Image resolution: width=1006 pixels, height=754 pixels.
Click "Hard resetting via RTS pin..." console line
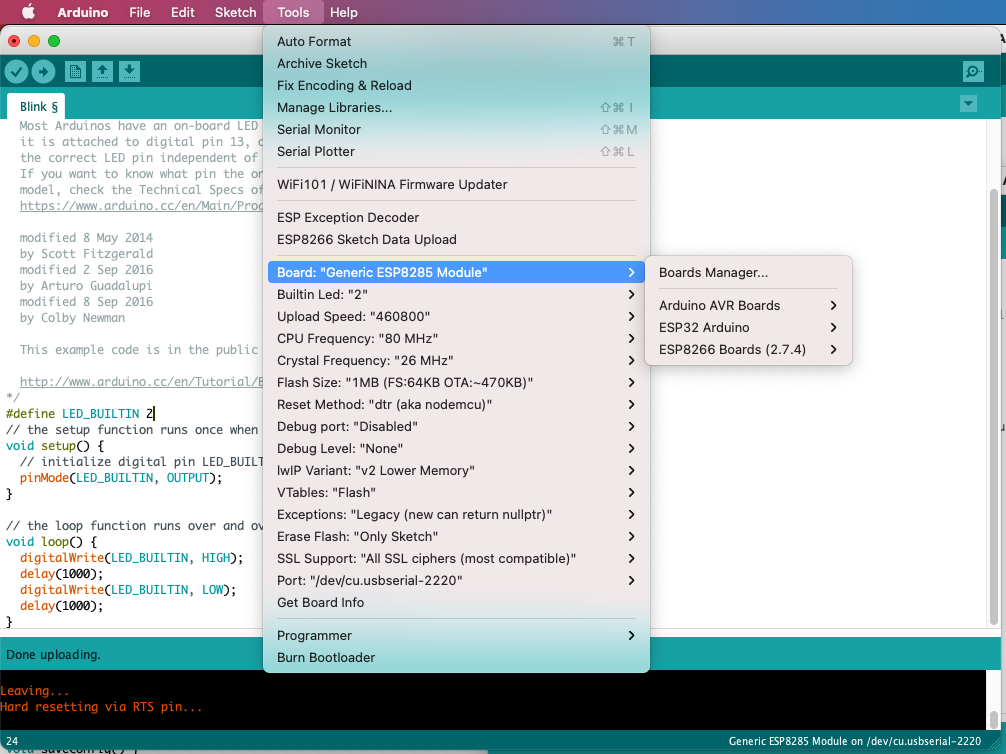101,707
